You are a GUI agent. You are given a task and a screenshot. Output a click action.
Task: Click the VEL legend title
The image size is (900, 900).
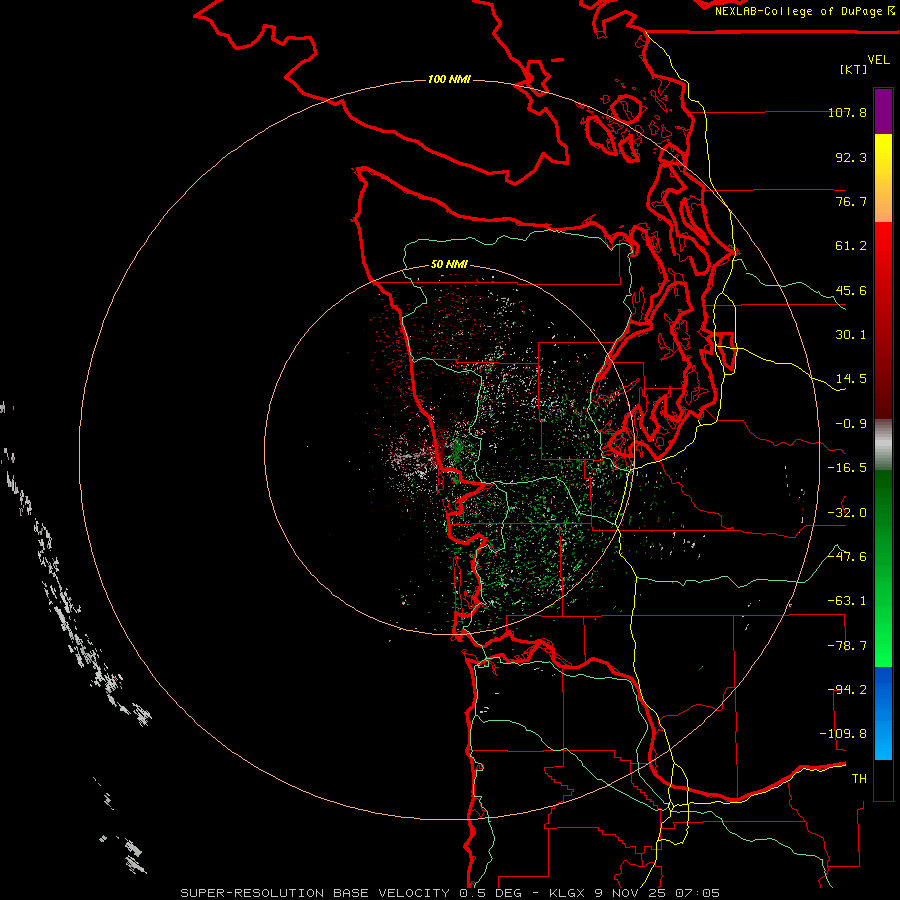[x=878, y=60]
